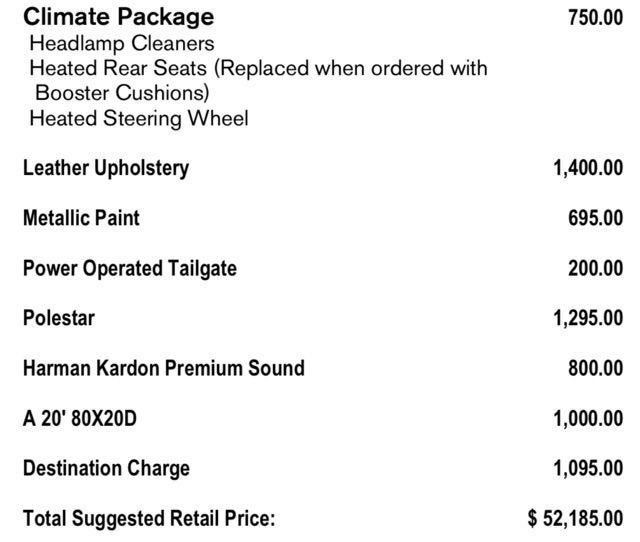640x542 pixels.
Task: Select the A 20' 80X20D item
Action: pyautogui.click(x=80, y=418)
